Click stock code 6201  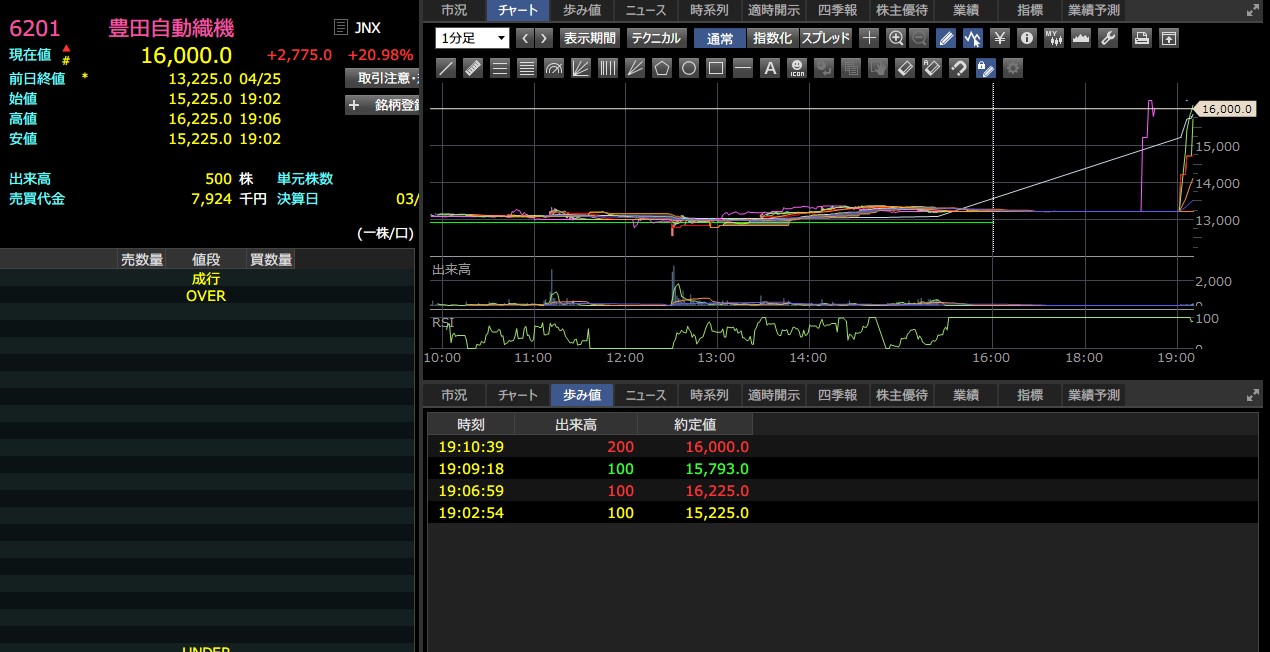point(35,28)
